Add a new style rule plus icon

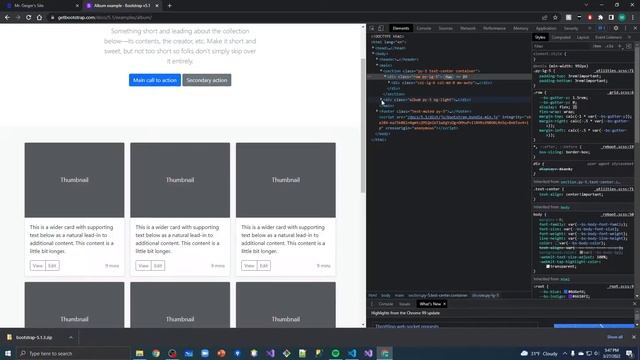pyautogui.click(x=620, y=46)
